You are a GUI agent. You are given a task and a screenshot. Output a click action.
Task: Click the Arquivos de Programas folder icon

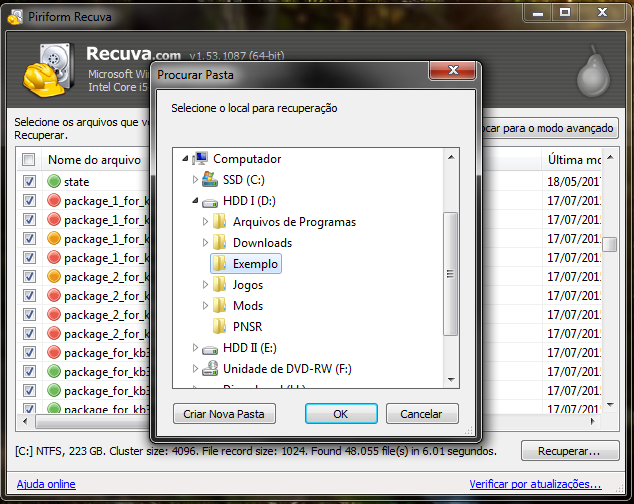(x=220, y=221)
